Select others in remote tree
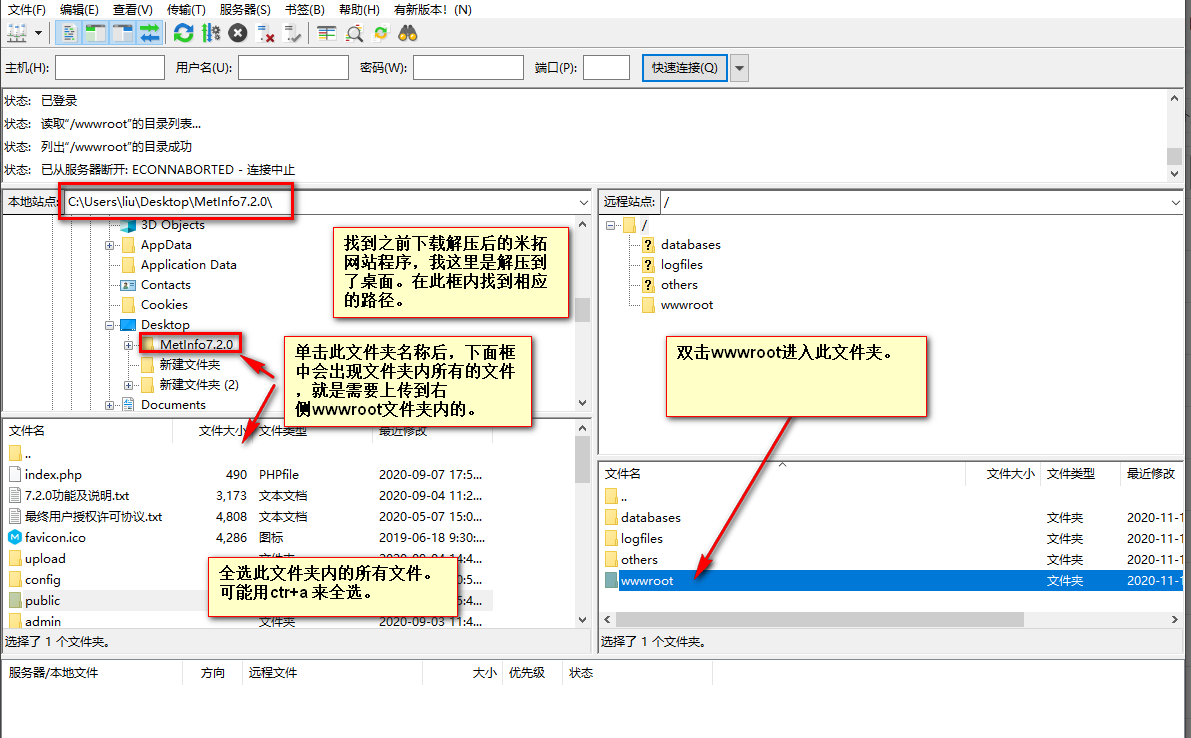The image size is (1191, 738). (x=679, y=285)
